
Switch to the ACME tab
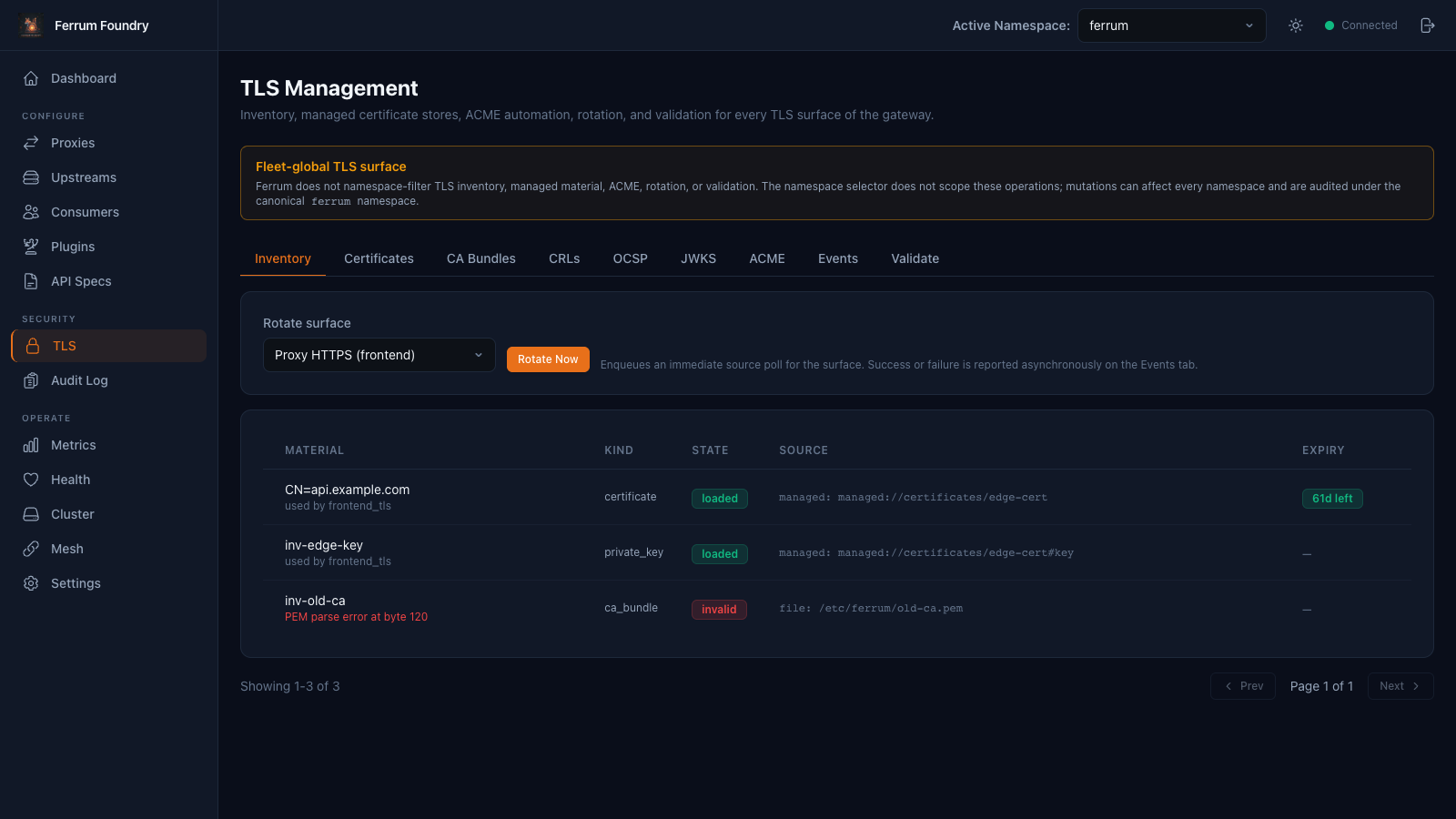767,258
